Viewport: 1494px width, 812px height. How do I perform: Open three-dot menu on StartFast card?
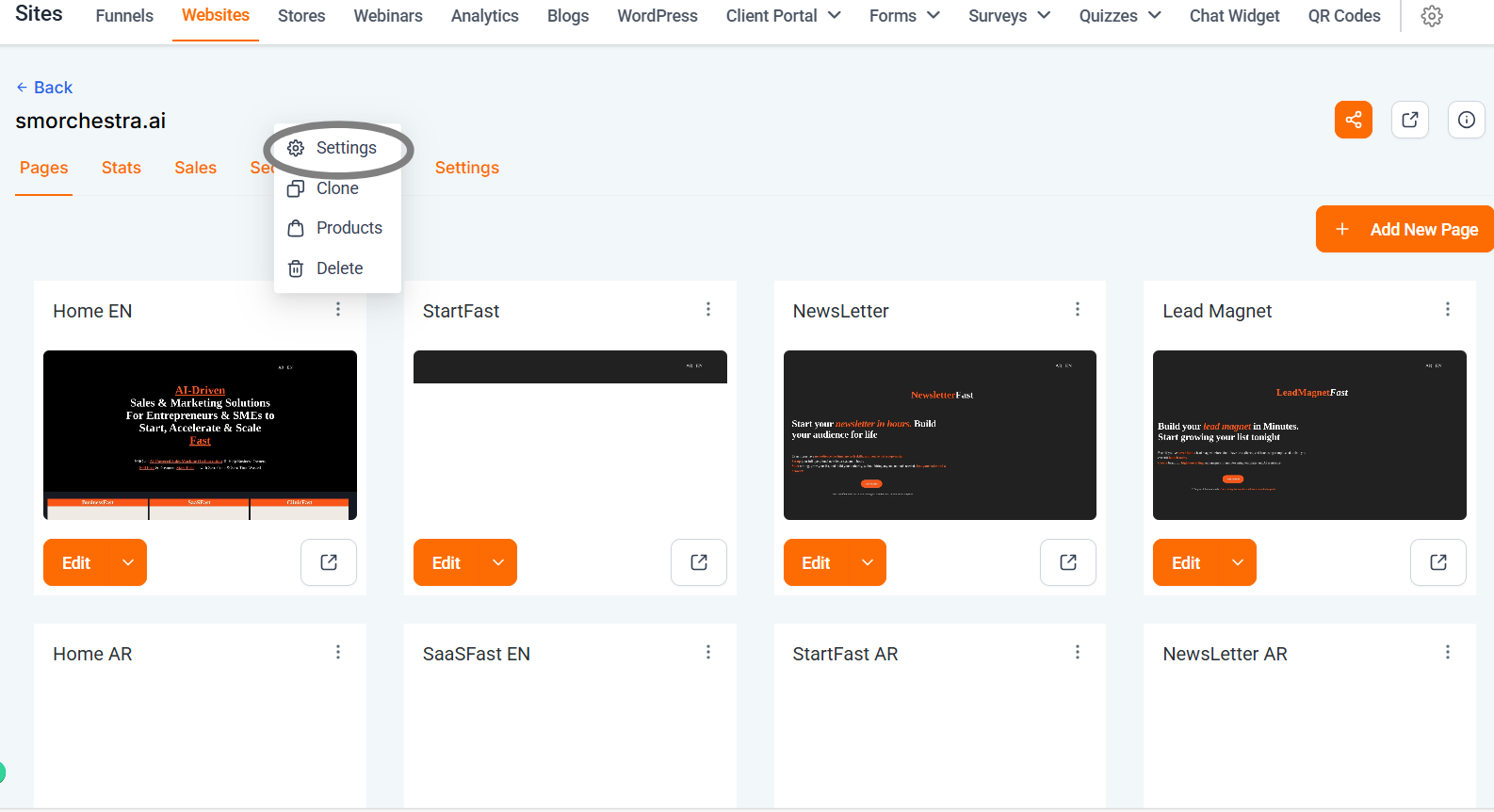pyautogui.click(x=707, y=310)
